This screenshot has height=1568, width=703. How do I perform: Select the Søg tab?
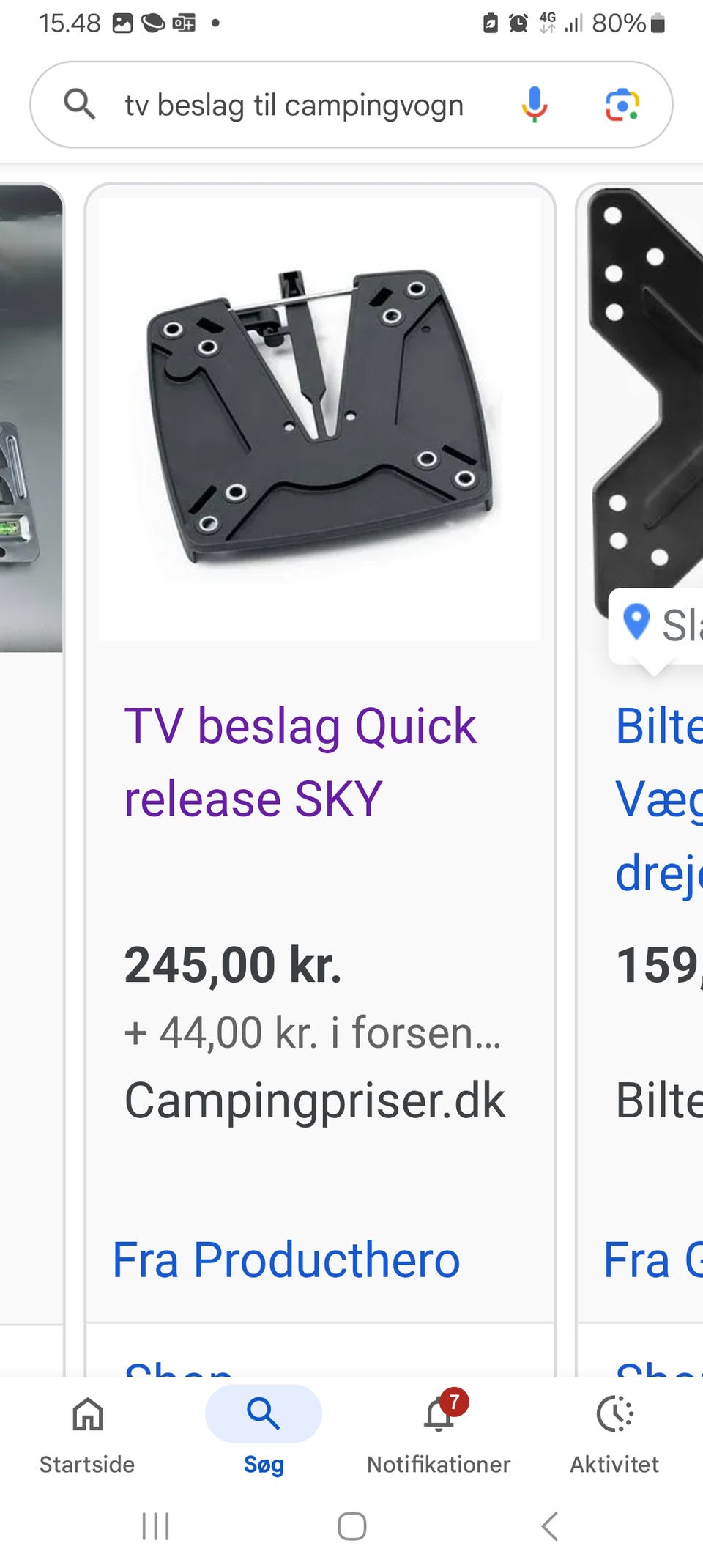[264, 1434]
